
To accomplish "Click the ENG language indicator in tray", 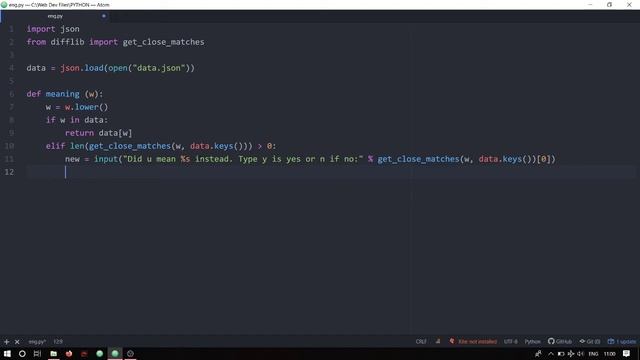I will (x=593, y=353).
